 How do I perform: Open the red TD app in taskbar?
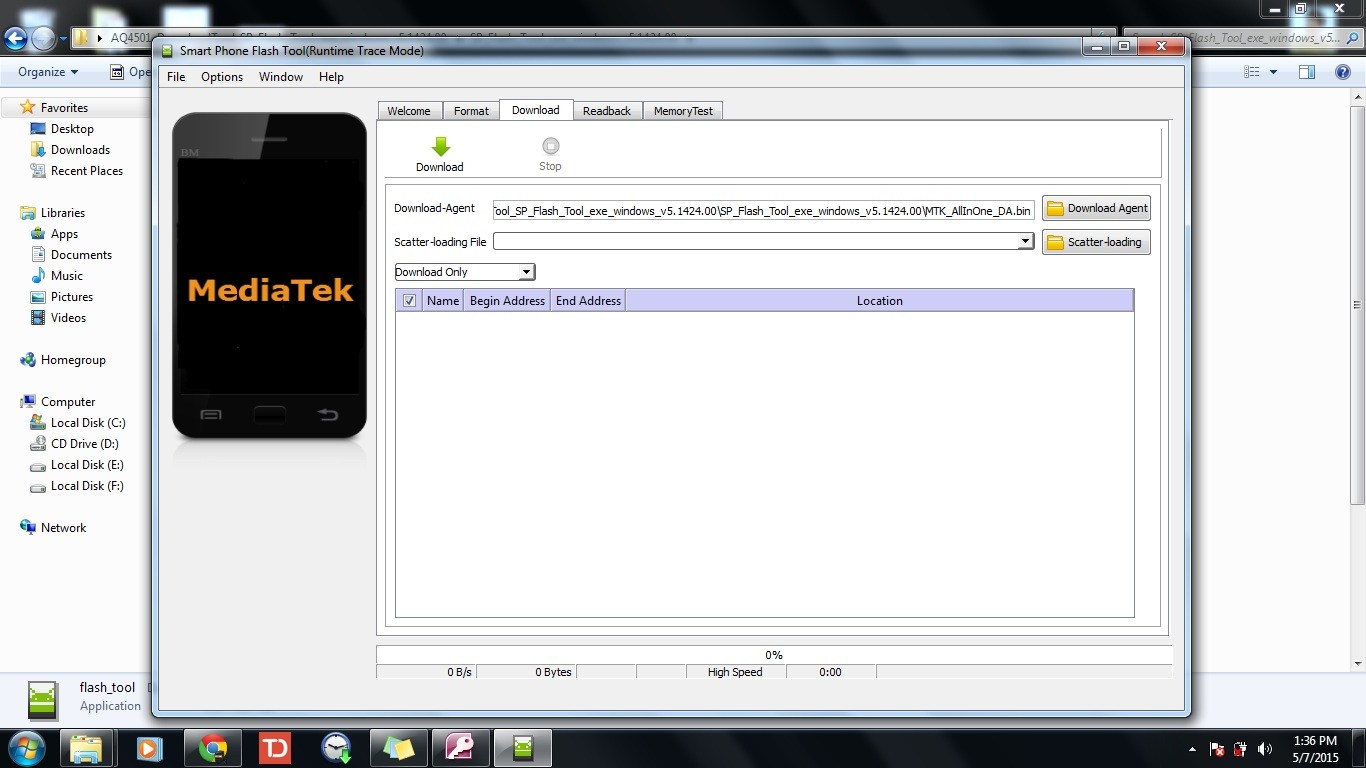[274, 748]
